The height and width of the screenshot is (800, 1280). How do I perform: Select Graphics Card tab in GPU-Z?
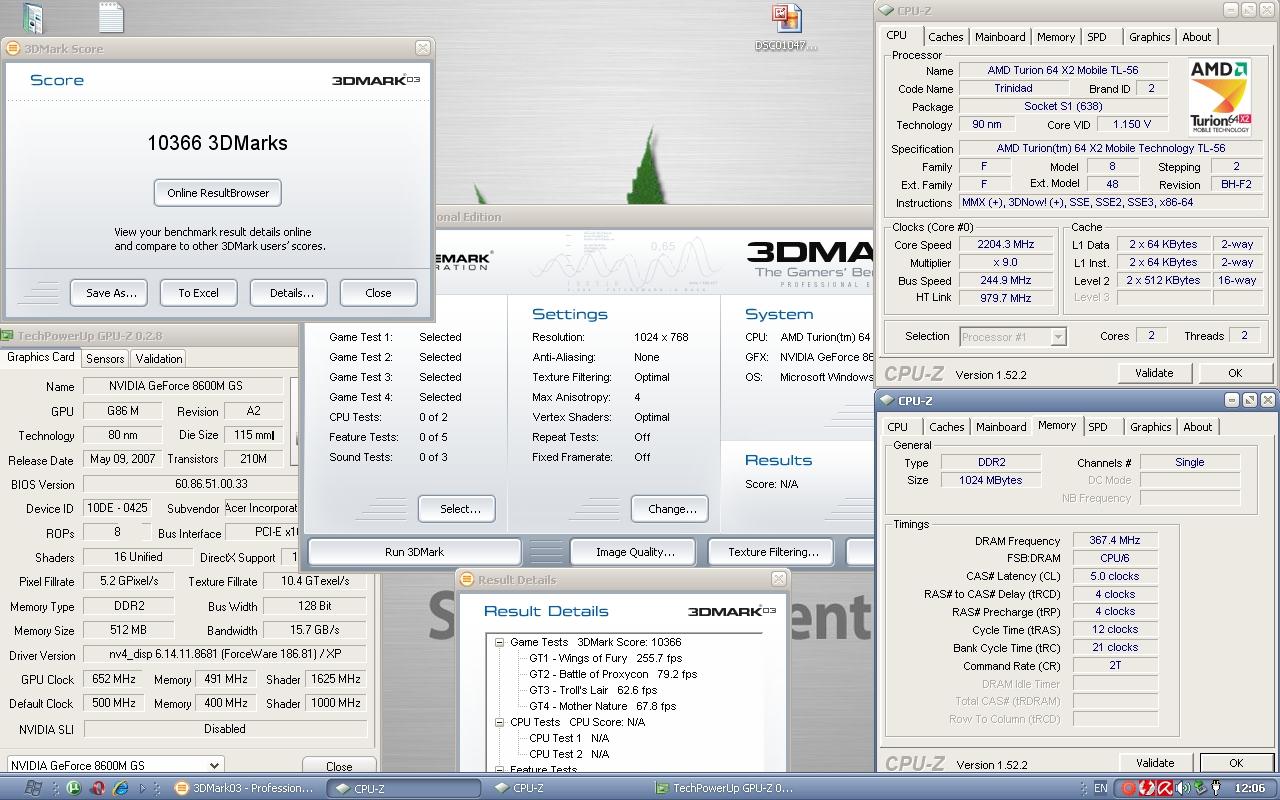coord(41,357)
